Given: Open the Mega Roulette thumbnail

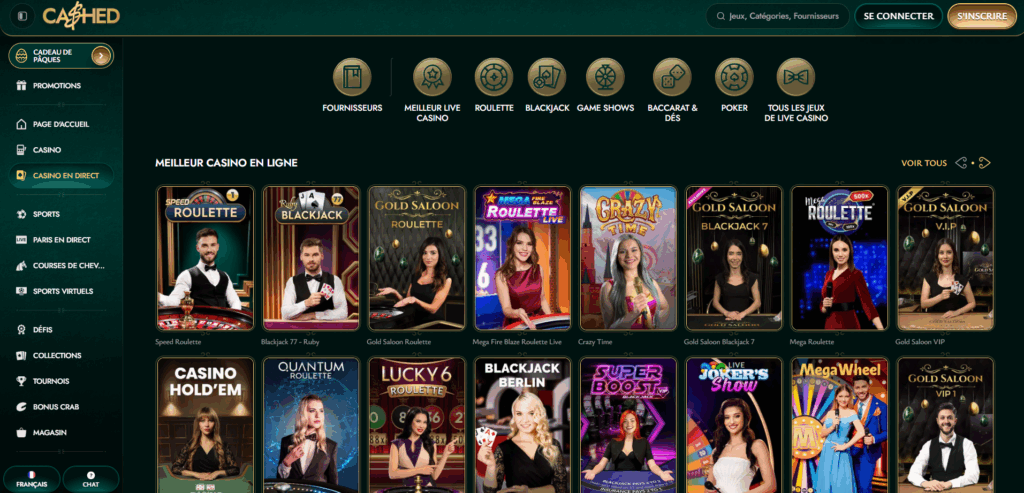Looking at the screenshot, I should pyautogui.click(x=840, y=258).
